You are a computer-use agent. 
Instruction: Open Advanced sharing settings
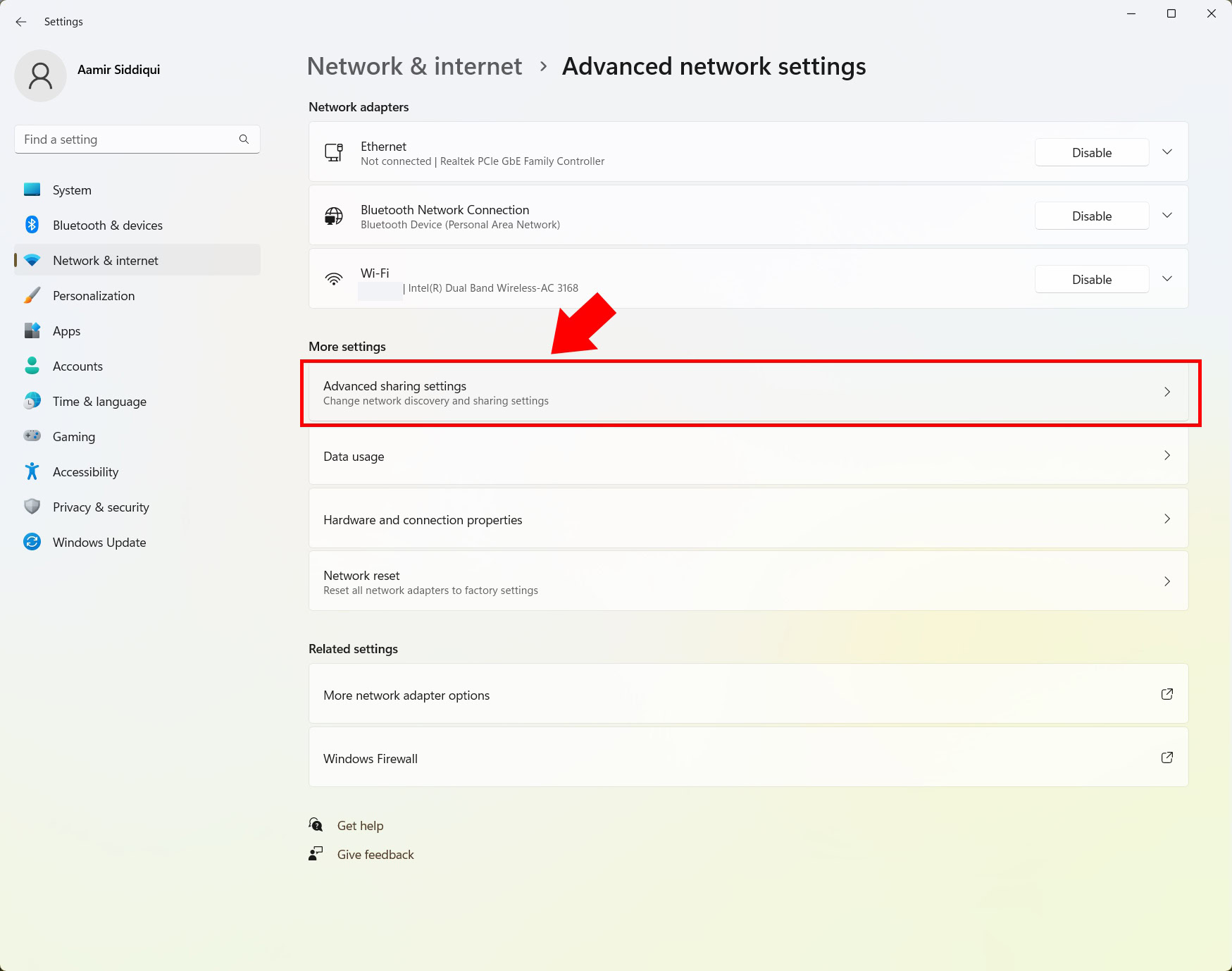(x=747, y=392)
